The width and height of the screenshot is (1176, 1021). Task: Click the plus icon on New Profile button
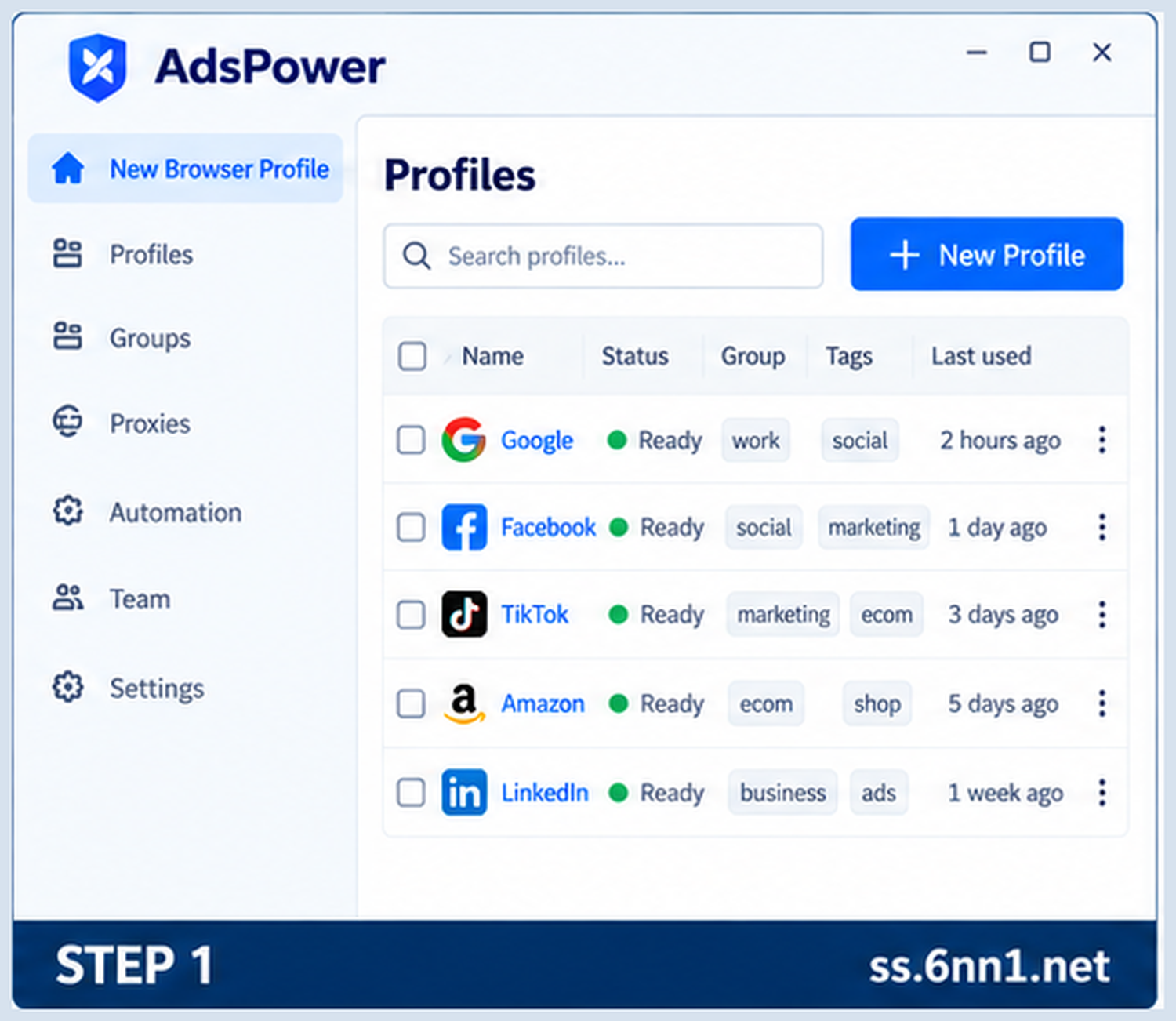click(905, 255)
